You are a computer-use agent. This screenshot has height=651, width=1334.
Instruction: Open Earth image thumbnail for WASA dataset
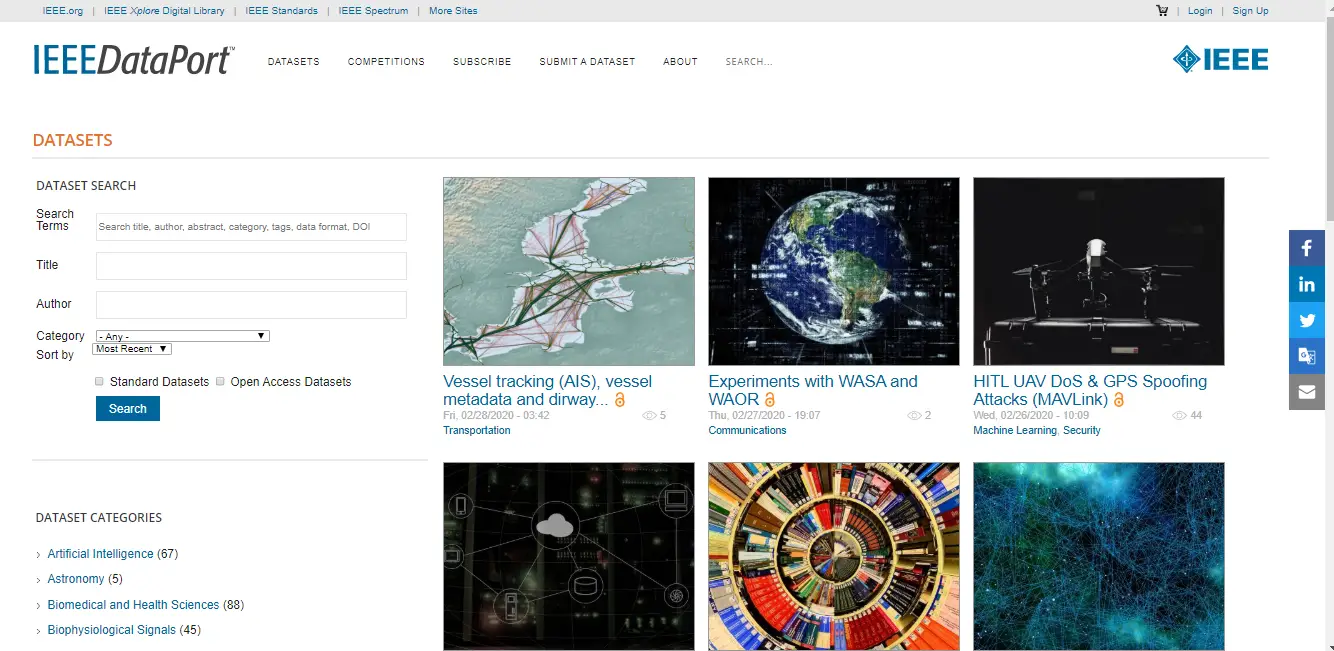(834, 271)
